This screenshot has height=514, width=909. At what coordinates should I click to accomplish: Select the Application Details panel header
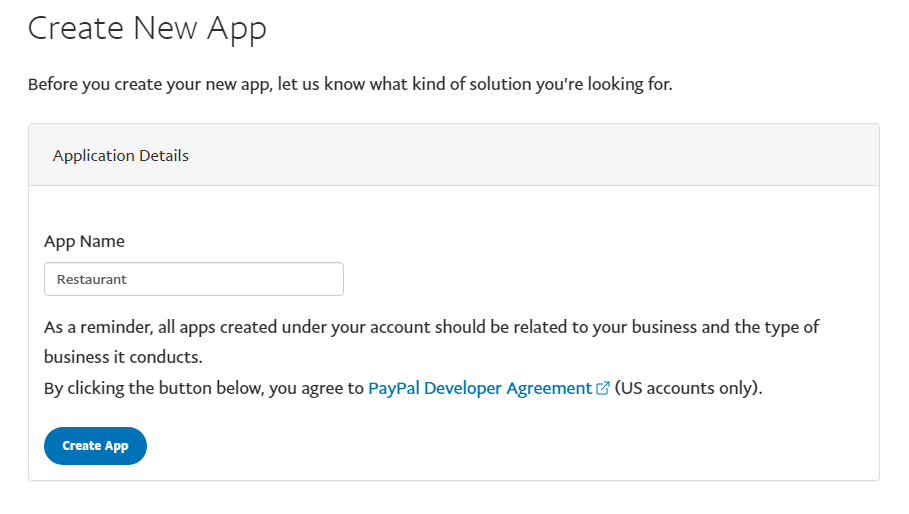coord(121,155)
